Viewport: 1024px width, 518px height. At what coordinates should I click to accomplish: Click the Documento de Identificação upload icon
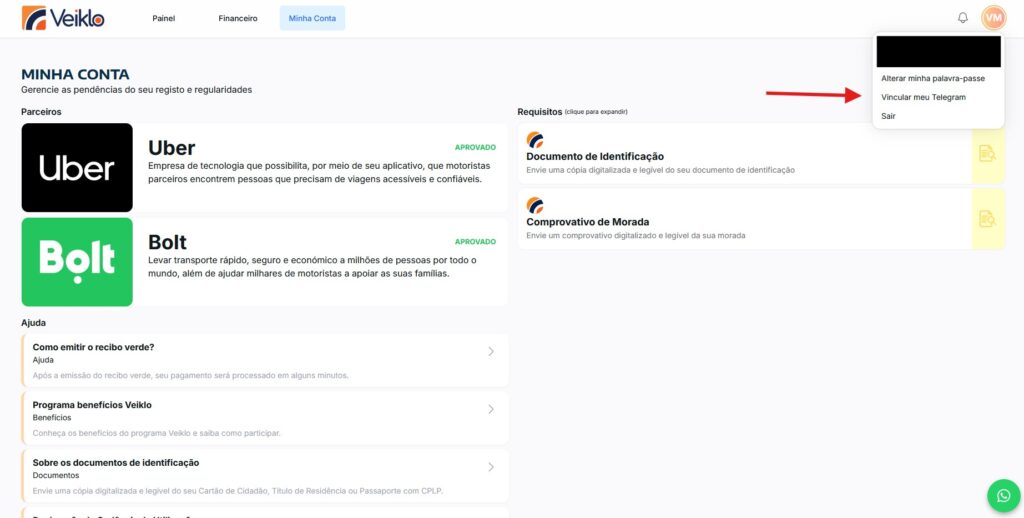pyautogui.click(x=987, y=154)
